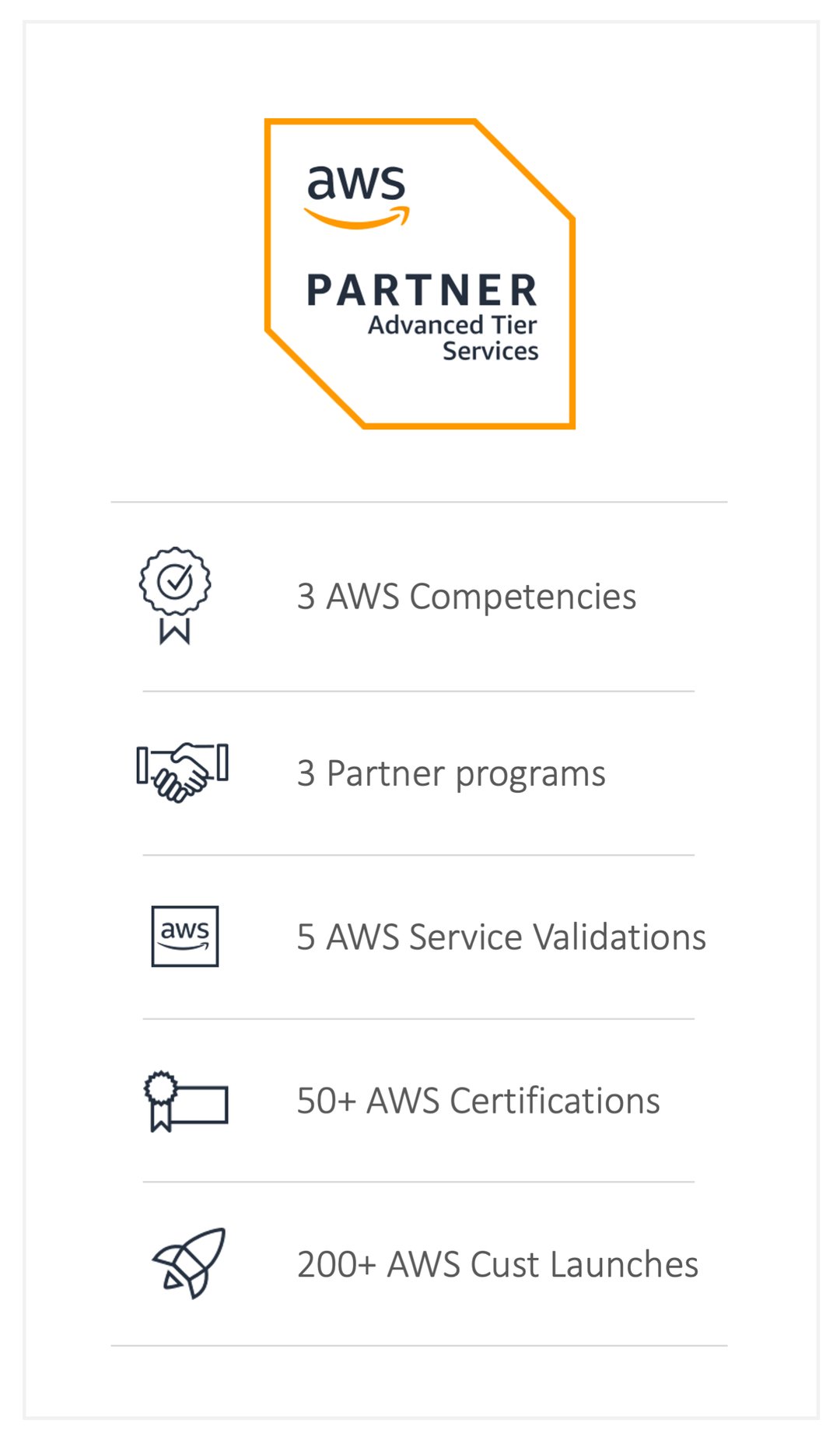
Task: Click the orange smile arrow under aws
Action: [x=357, y=218]
